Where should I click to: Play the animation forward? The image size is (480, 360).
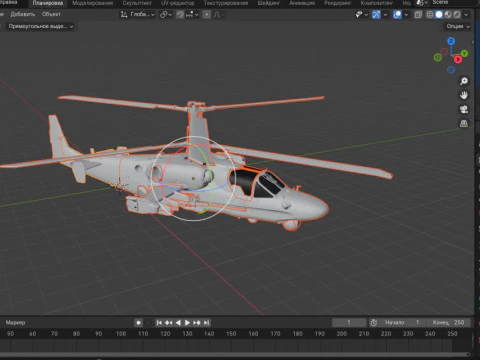pyautogui.click(x=187, y=323)
